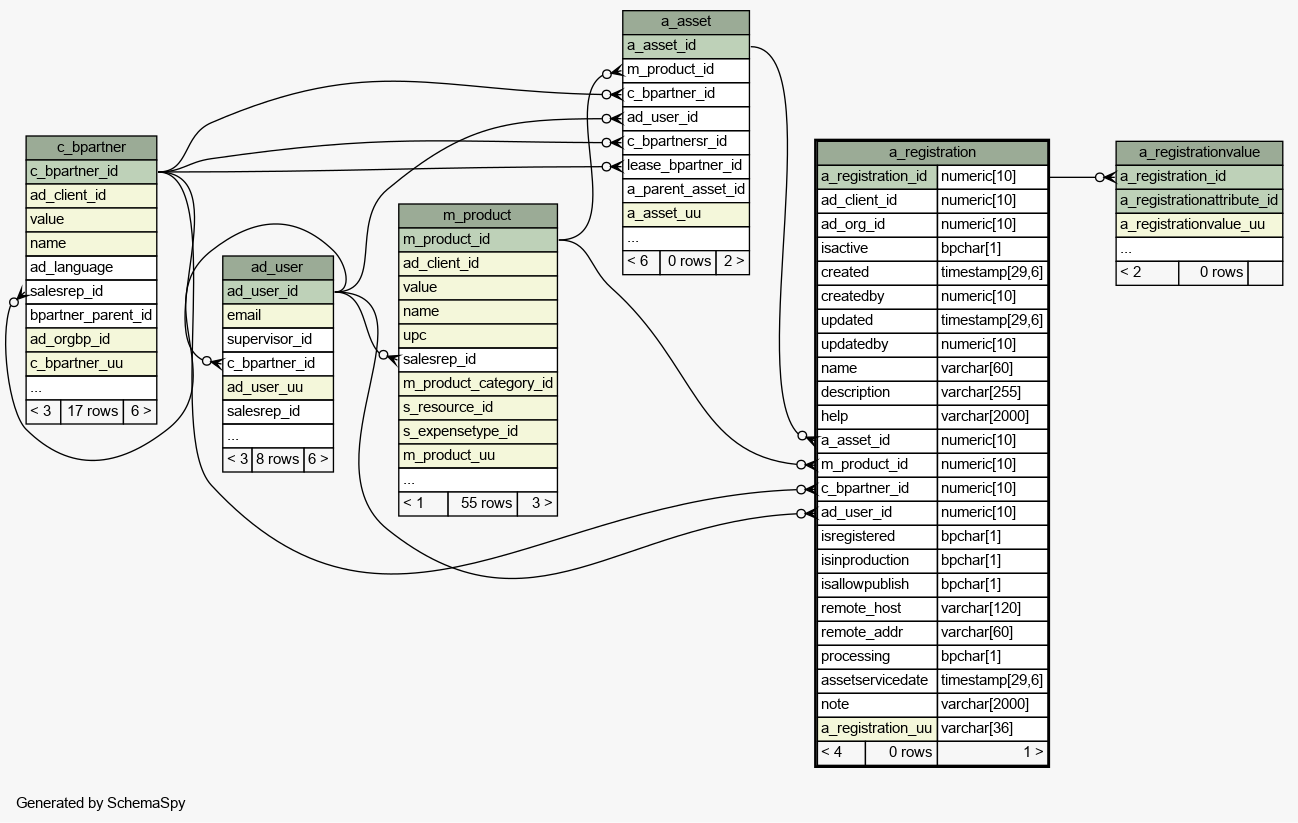The image size is (1298, 823).
Task: Select isallowpublish in a_registration
Action: pos(877,584)
